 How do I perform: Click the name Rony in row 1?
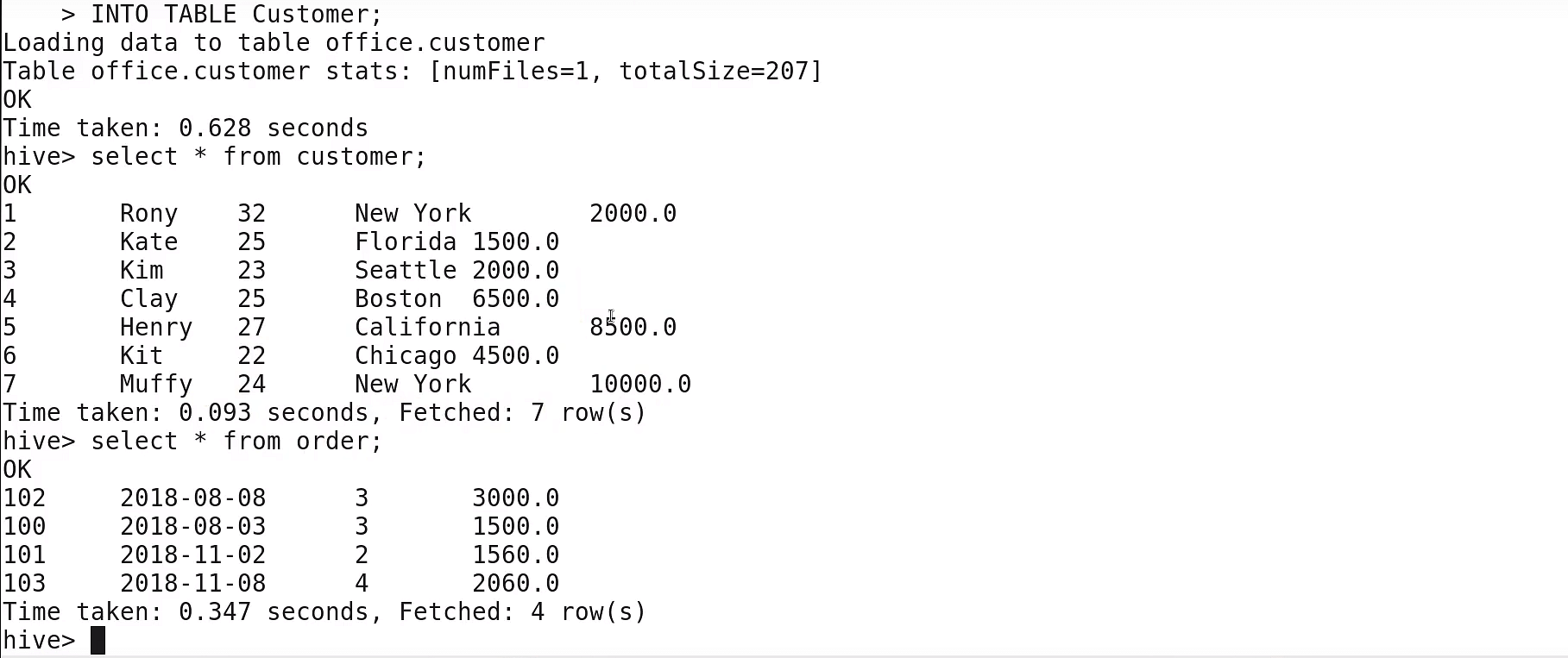148,214
